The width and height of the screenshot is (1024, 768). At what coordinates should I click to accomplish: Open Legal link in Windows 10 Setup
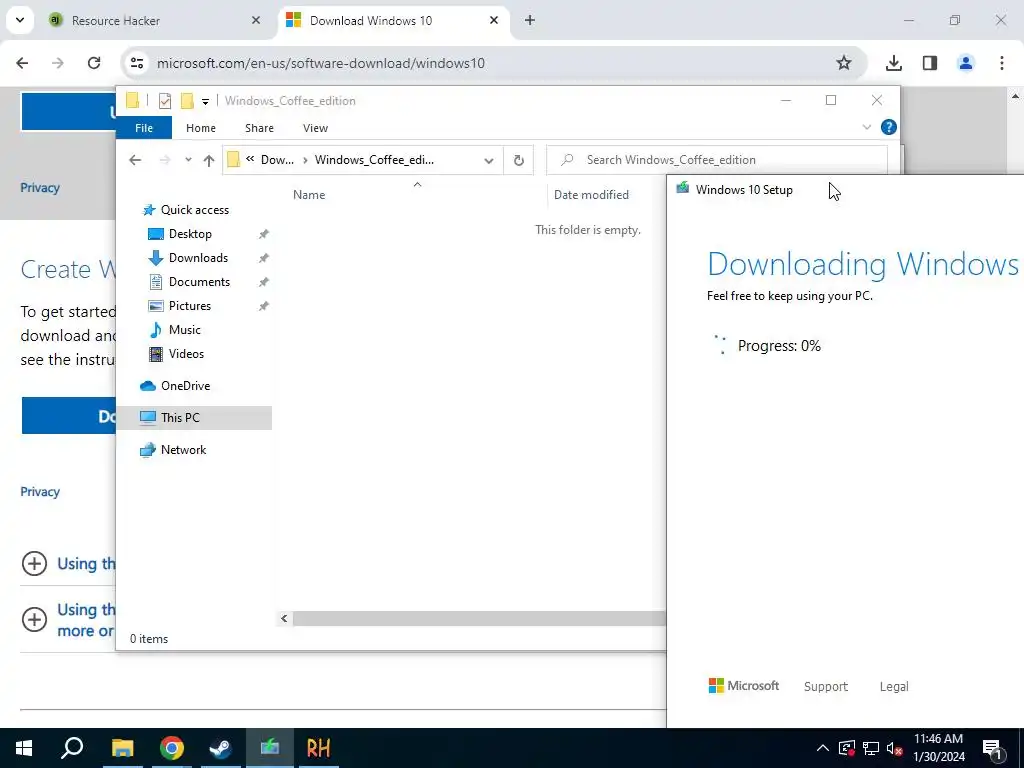coord(893,686)
